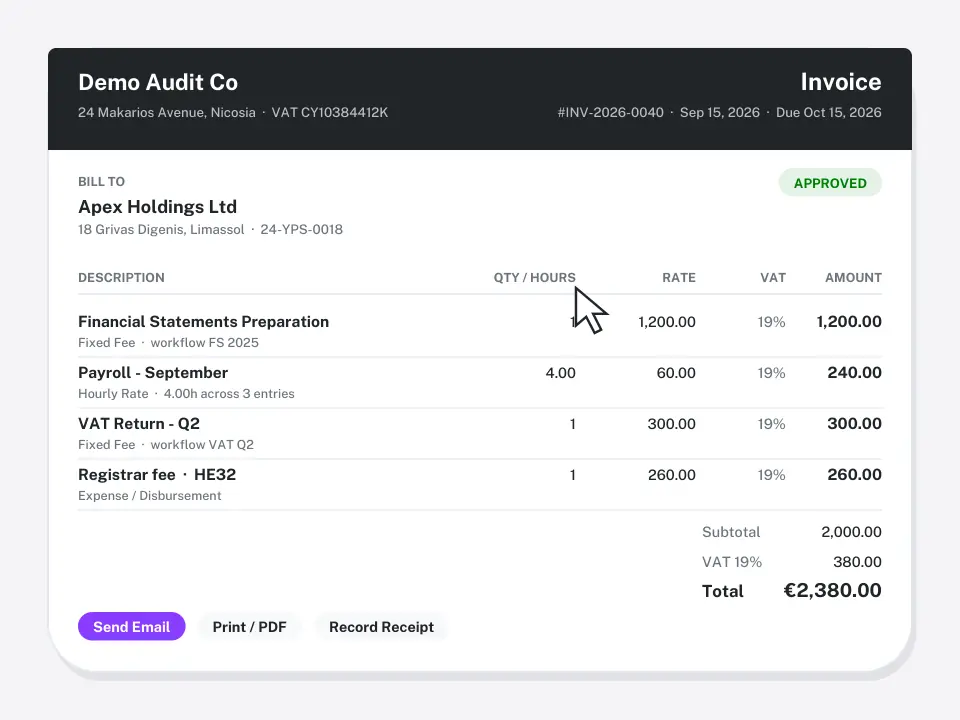
Task: Click the bold 300.00 amount
Action: [x=854, y=424]
